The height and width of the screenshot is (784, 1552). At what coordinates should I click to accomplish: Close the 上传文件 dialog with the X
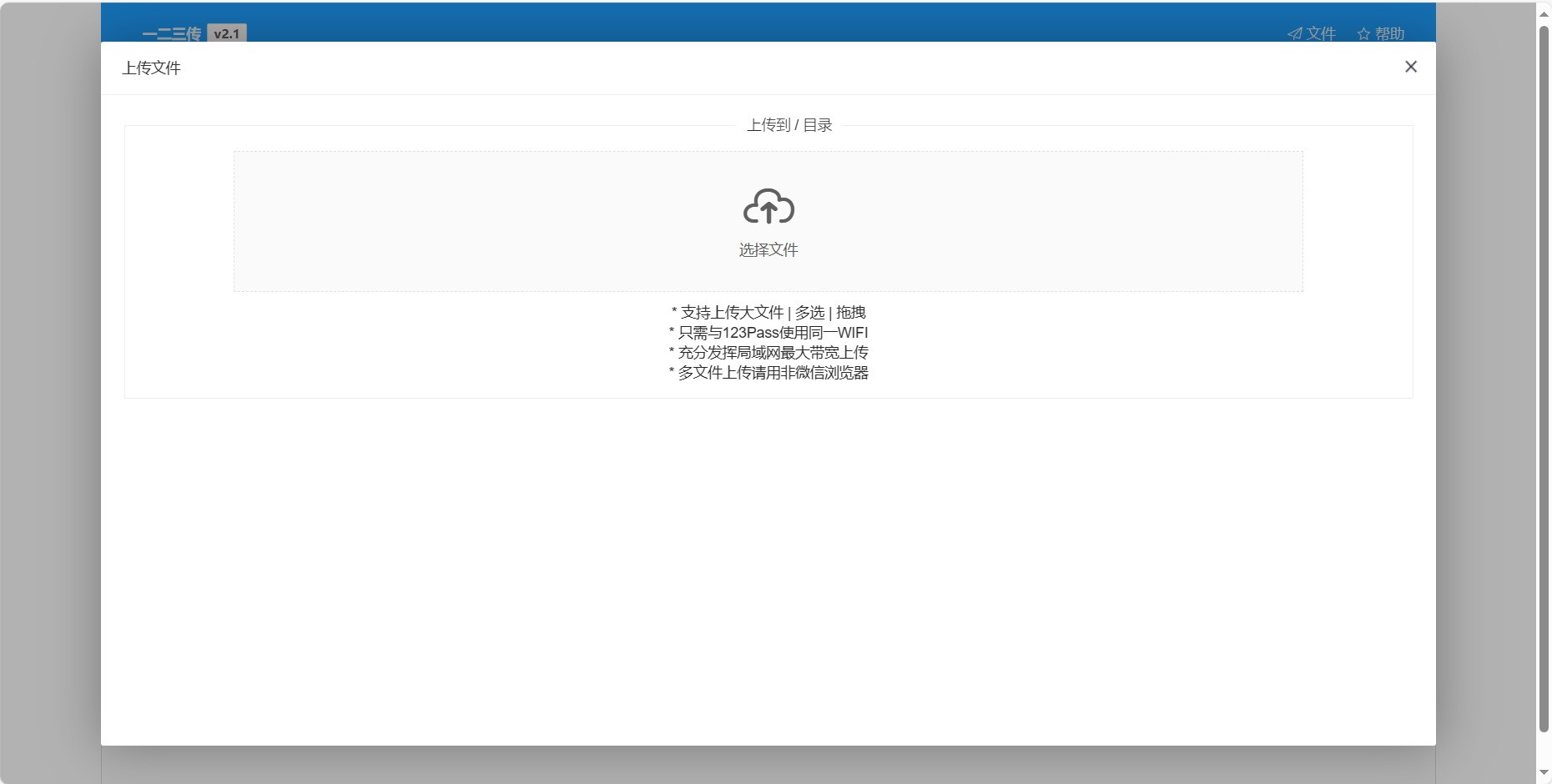point(1411,67)
